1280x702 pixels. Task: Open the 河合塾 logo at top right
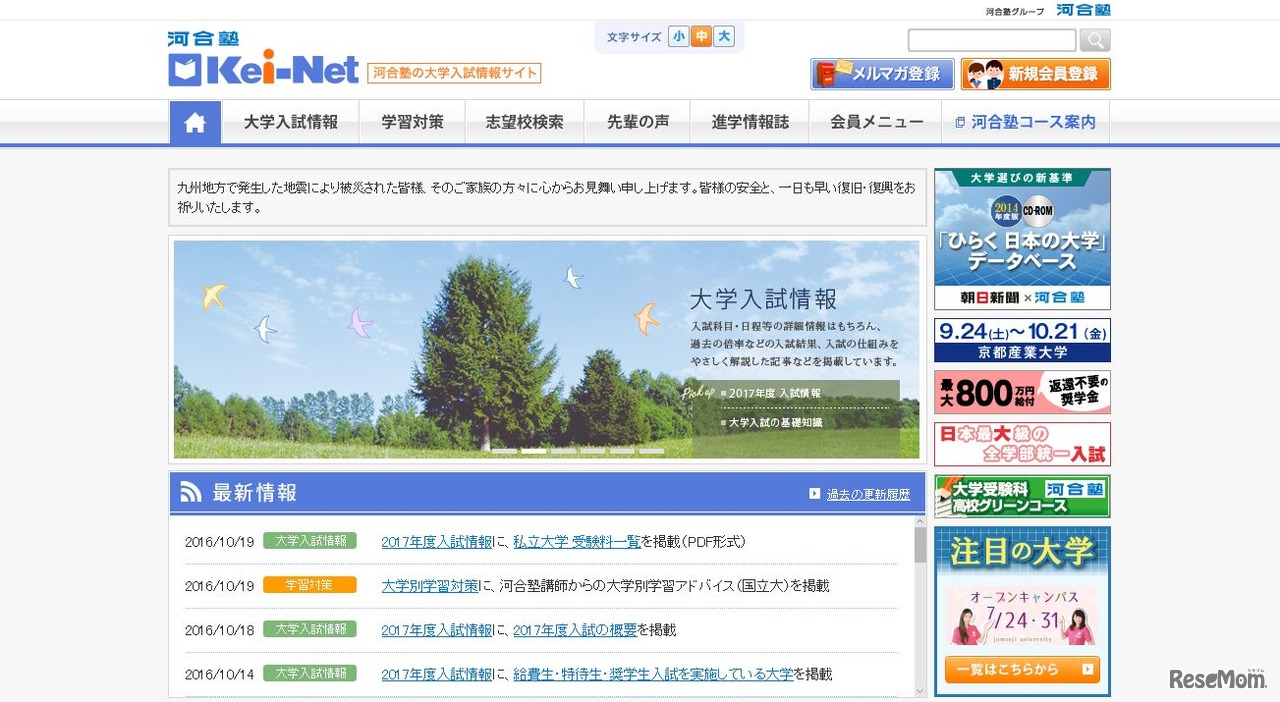(x=1083, y=10)
